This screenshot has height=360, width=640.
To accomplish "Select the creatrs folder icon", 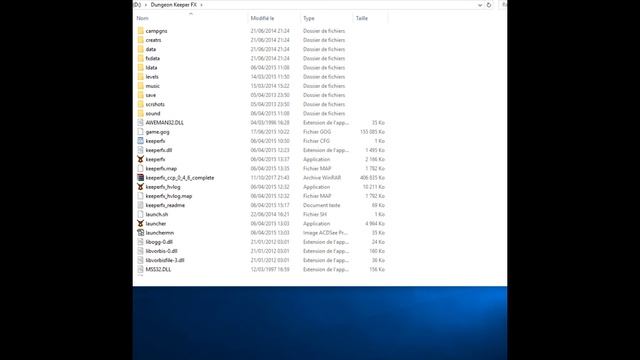I will (x=140, y=40).
